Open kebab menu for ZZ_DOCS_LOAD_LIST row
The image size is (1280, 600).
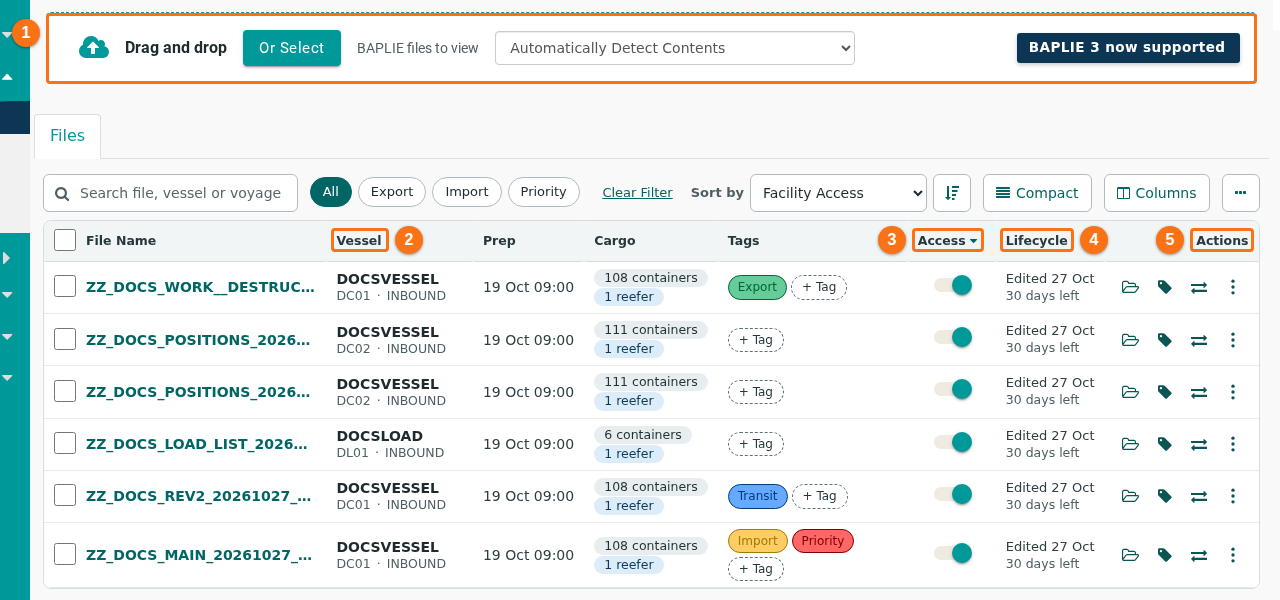1233,444
